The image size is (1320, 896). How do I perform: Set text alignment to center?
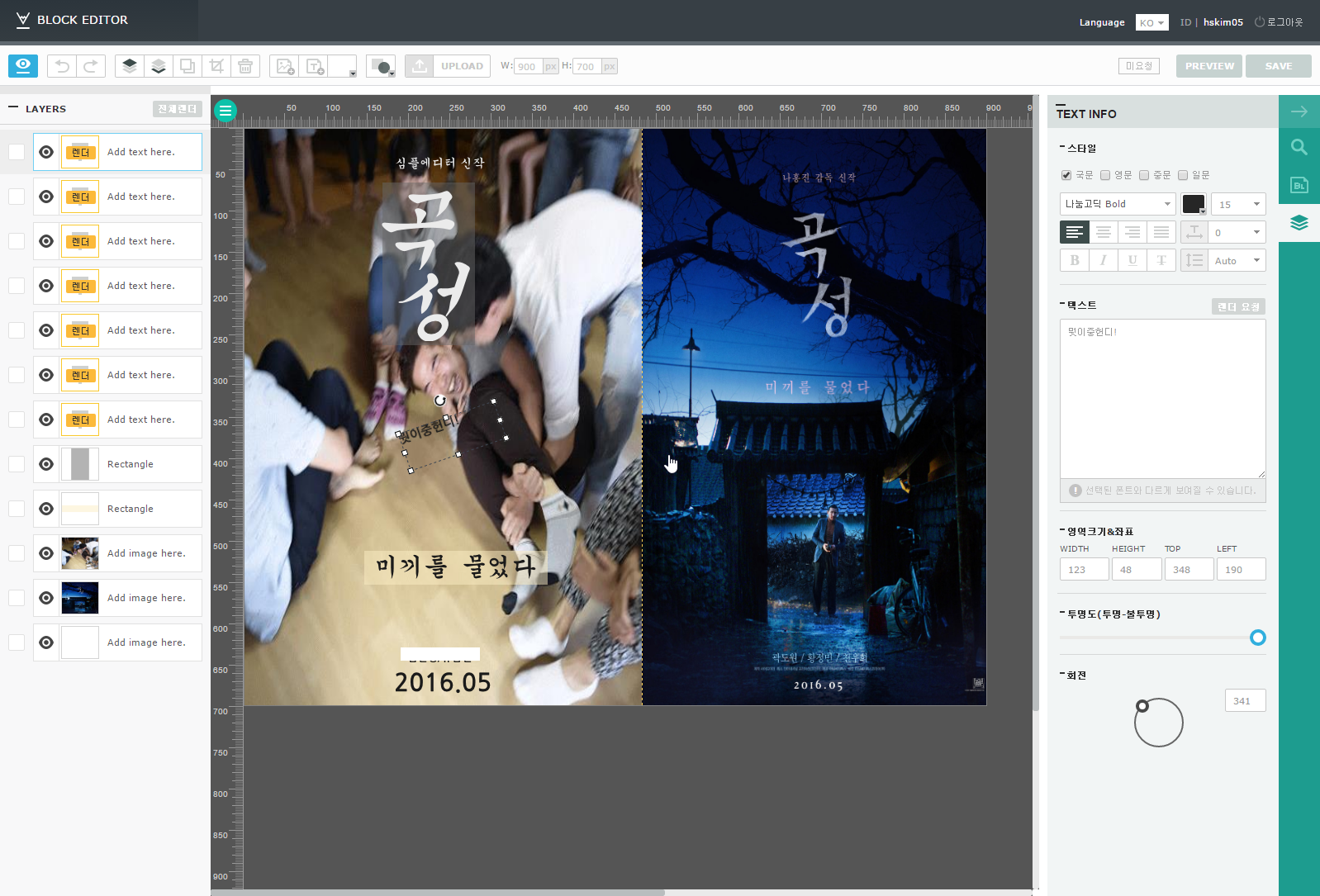click(x=1104, y=232)
